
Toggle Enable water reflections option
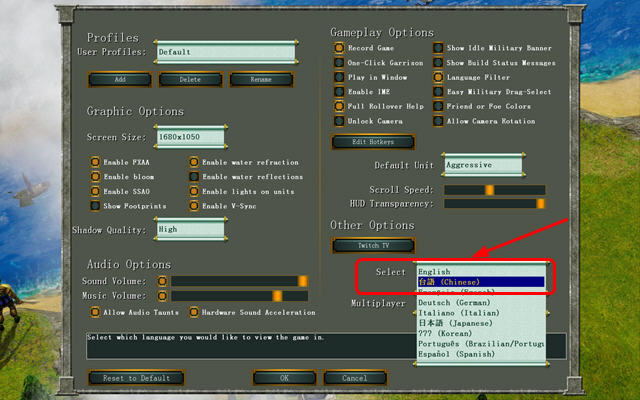coord(194,176)
